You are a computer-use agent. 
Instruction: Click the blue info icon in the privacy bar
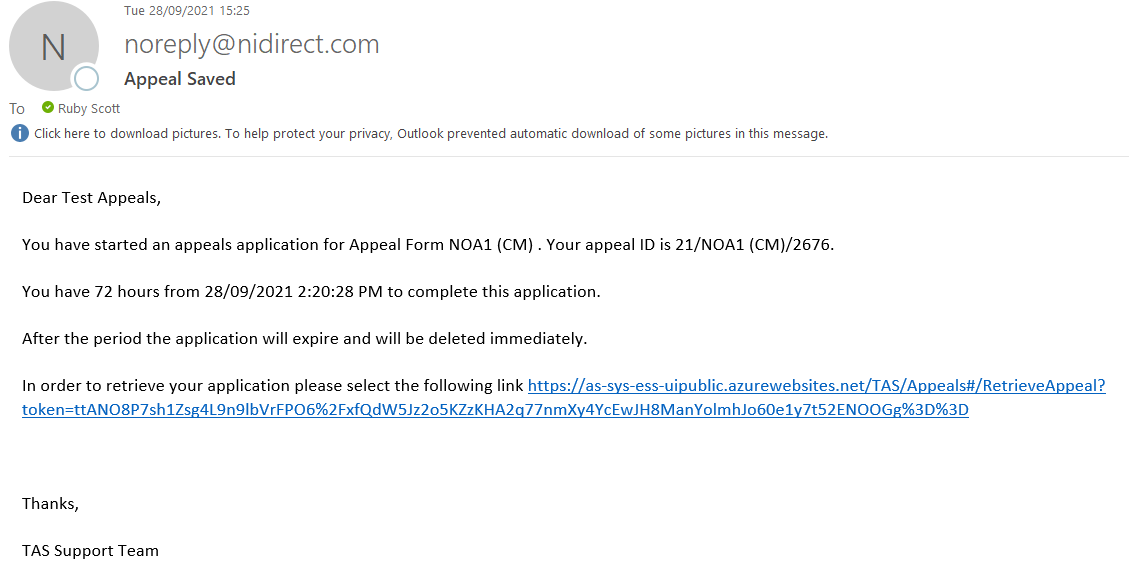pos(19,133)
